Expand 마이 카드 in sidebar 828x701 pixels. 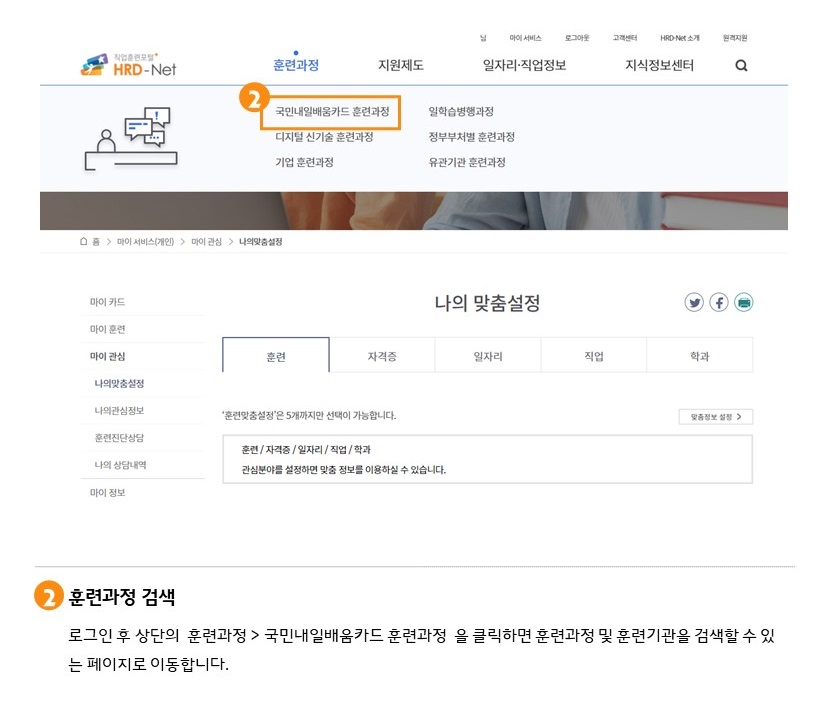(x=108, y=302)
